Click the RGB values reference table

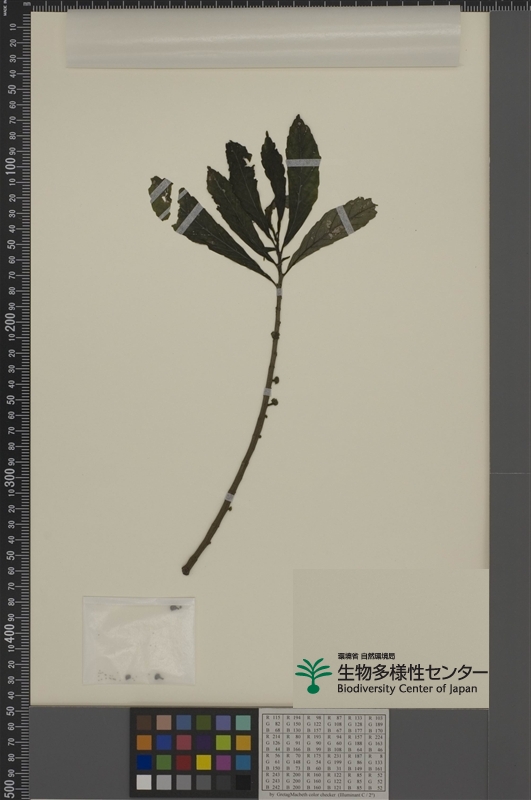click(x=324, y=752)
